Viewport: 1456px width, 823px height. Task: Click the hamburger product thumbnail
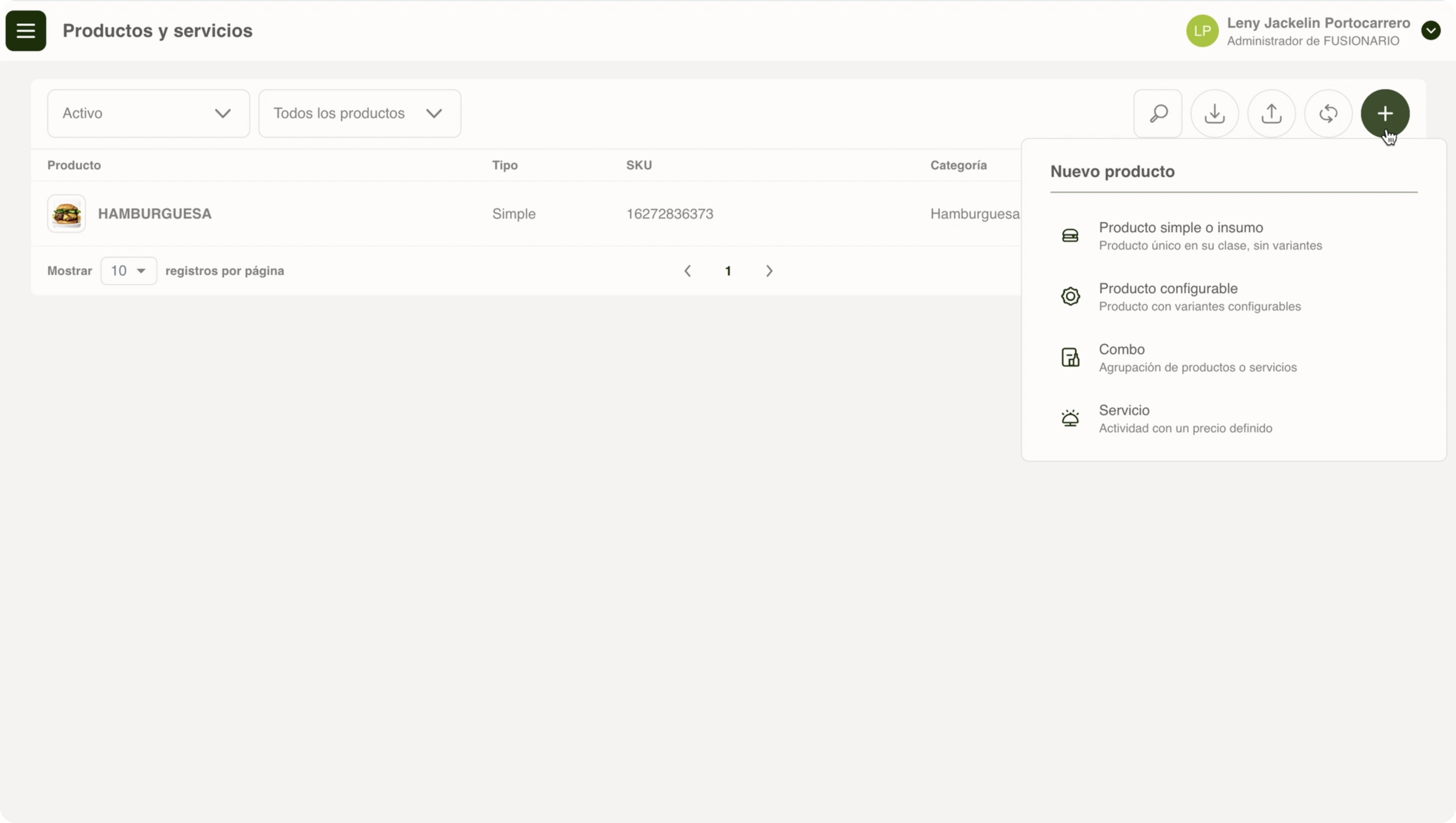pos(66,214)
